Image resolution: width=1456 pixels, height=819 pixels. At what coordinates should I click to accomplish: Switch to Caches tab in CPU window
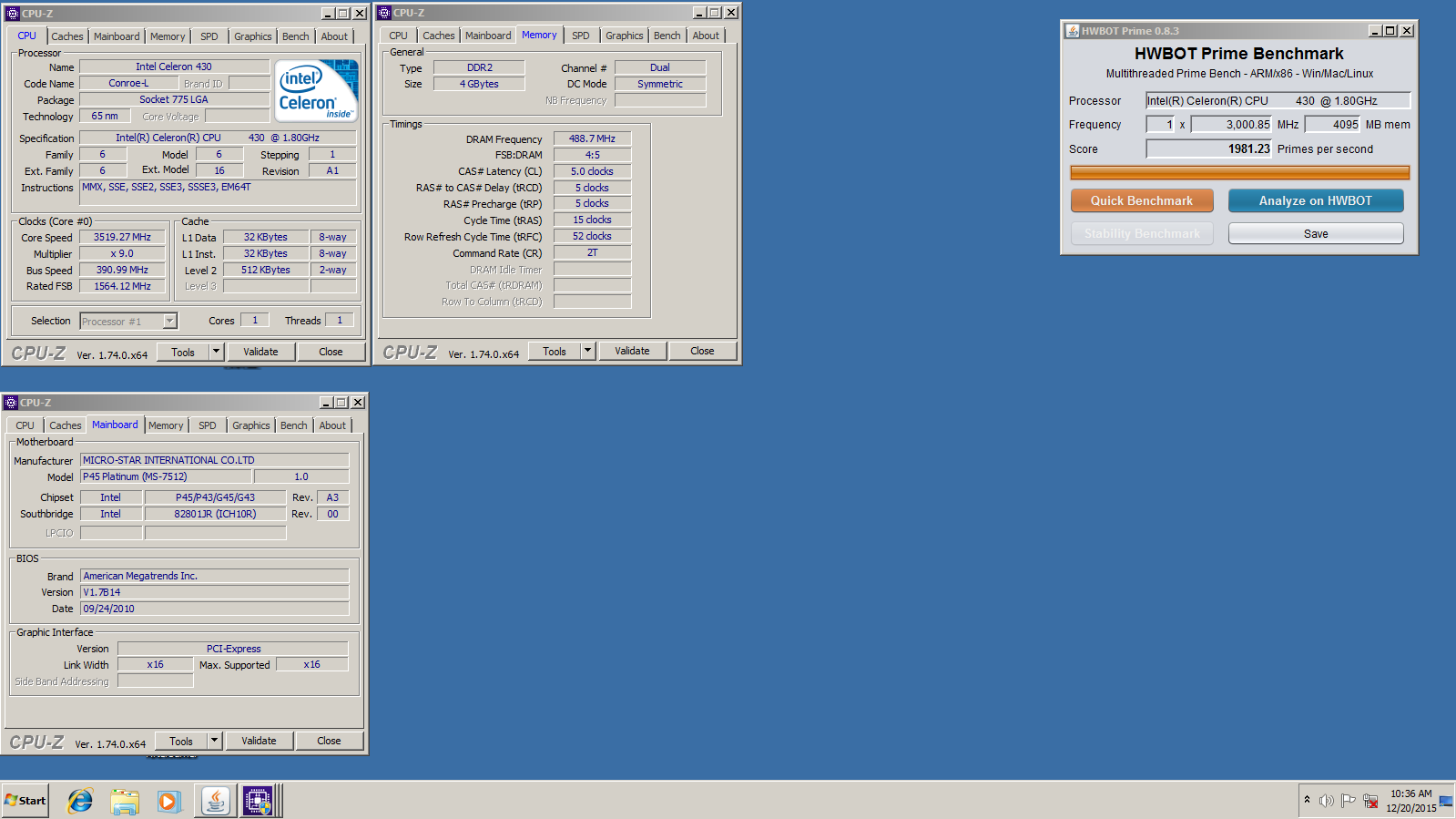pyautogui.click(x=67, y=36)
